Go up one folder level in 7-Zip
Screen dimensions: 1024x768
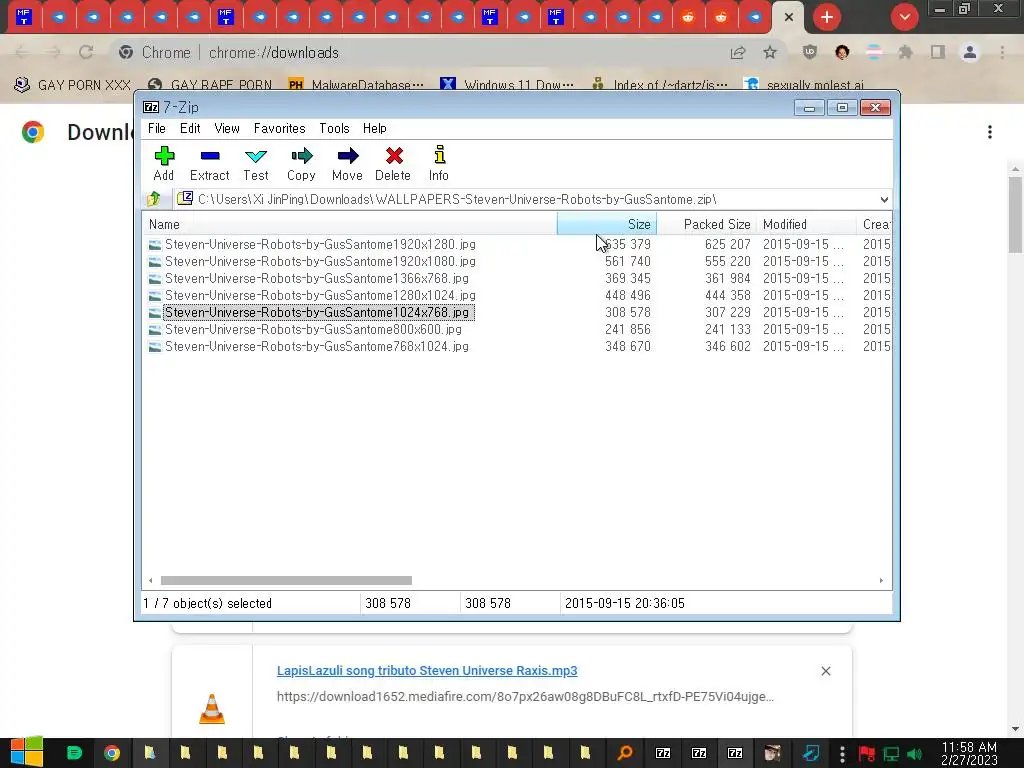pos(155,199)
